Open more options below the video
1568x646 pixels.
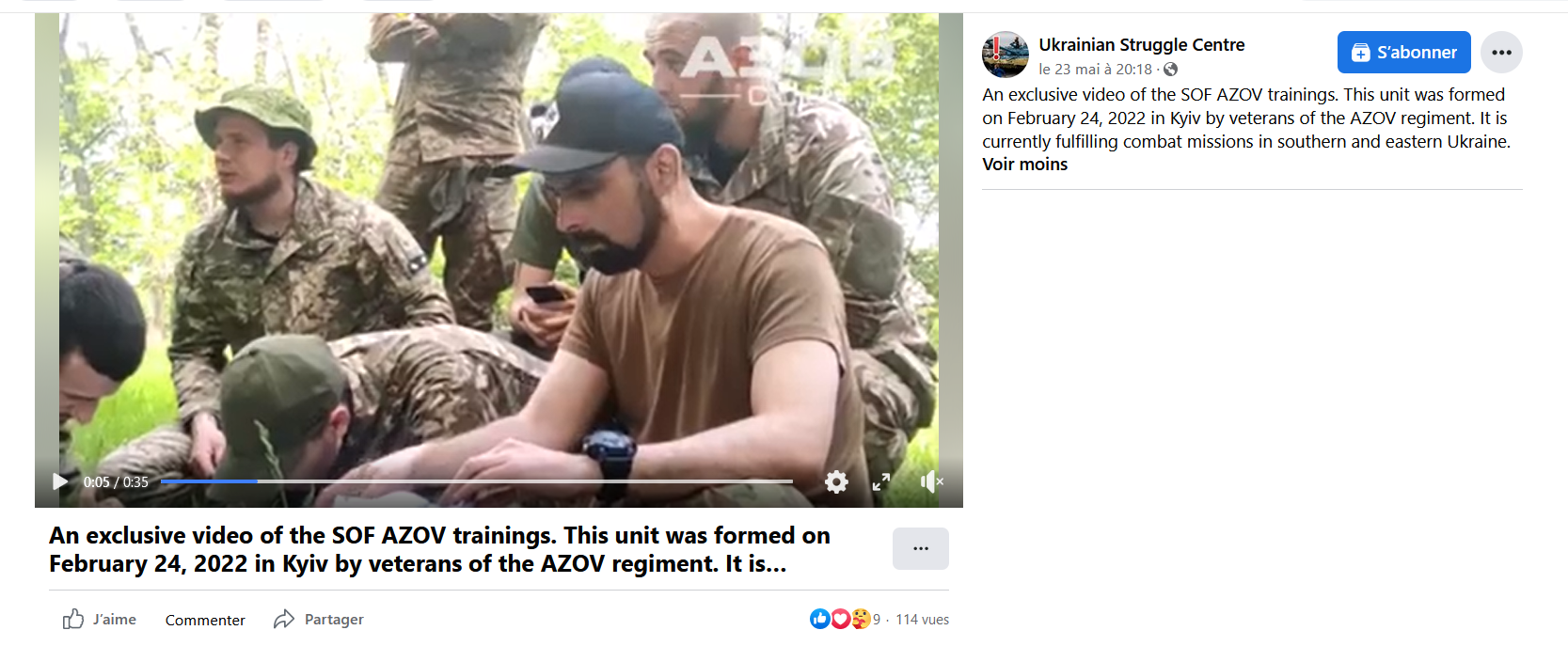920,548
